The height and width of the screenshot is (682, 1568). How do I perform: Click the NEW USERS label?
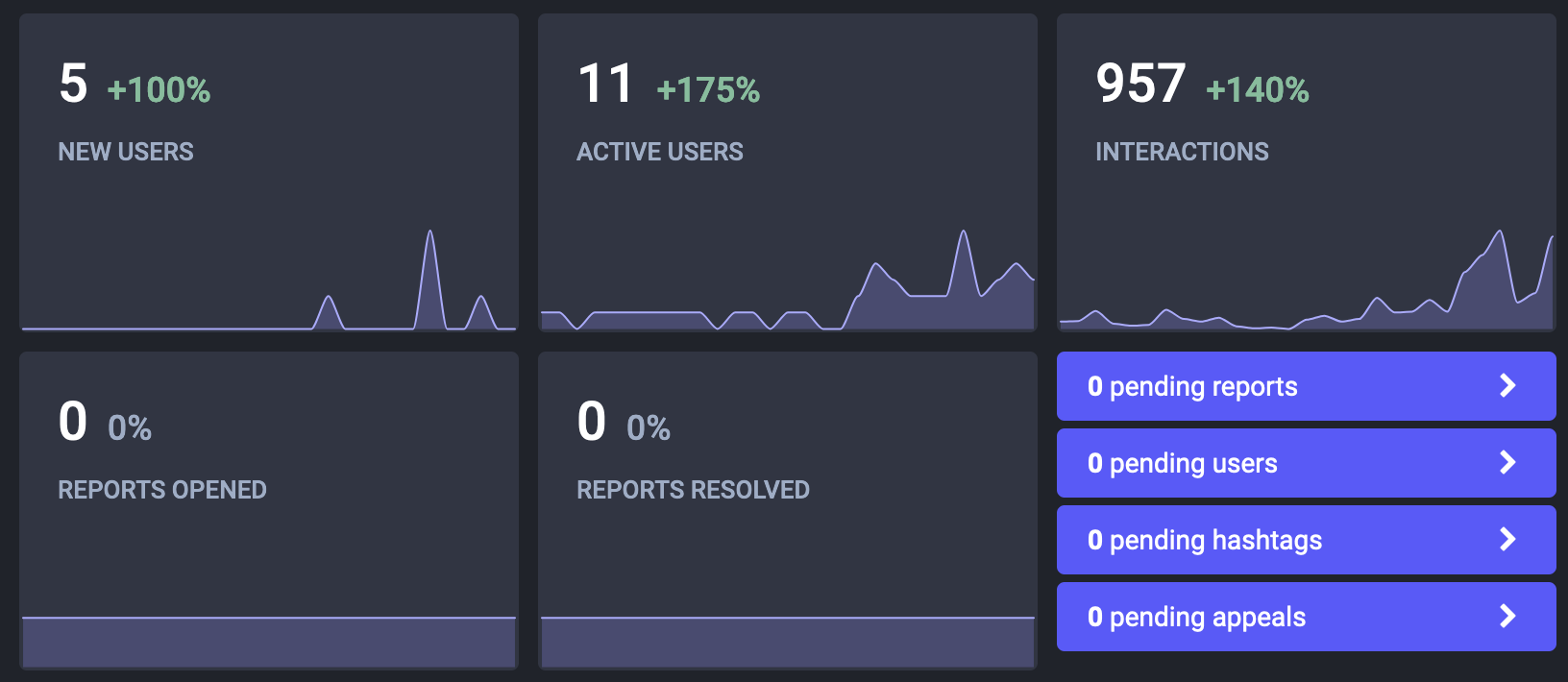point(126,152)
